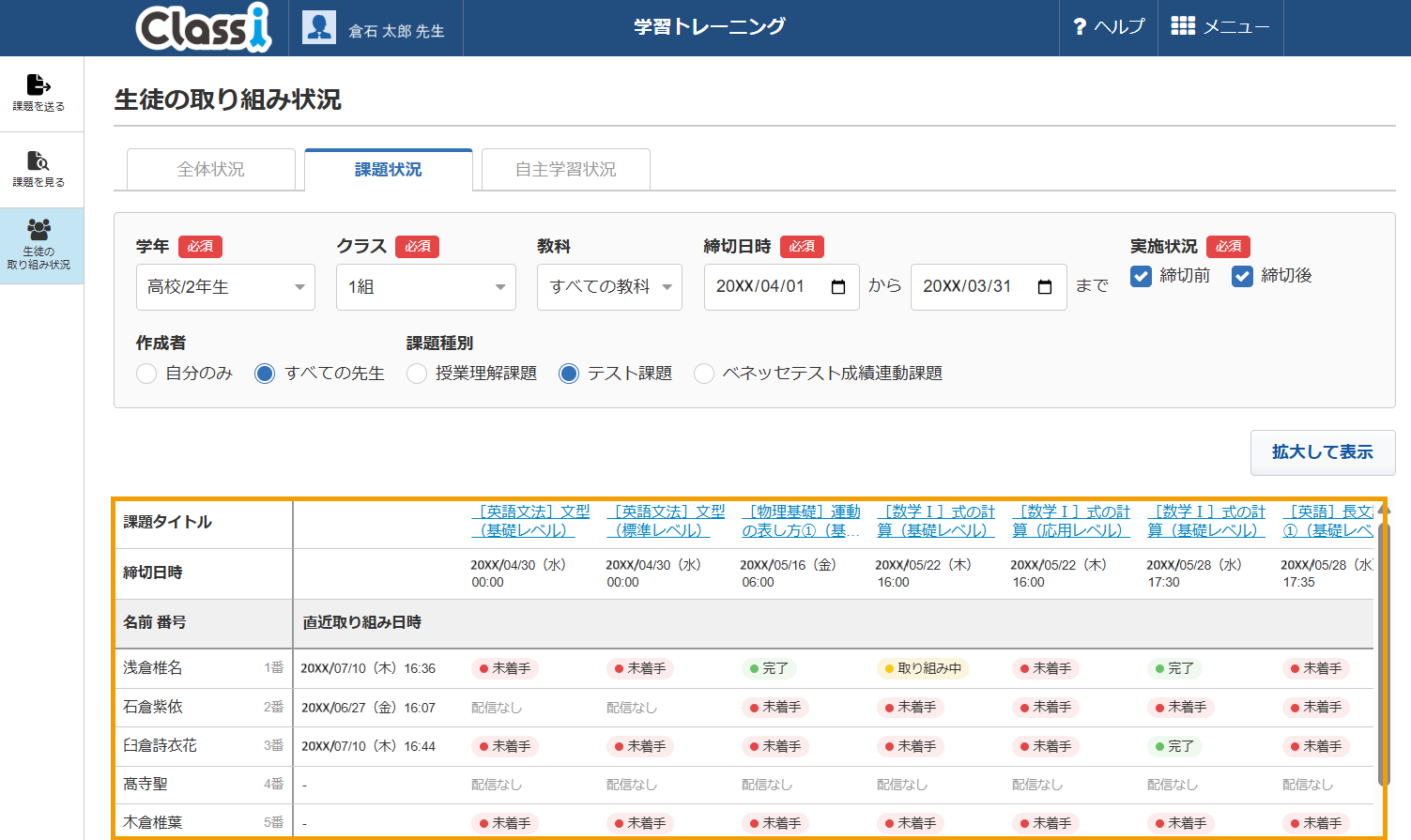
Task: Click student name 木倉椎葉
Action: [x=153, y=823]
